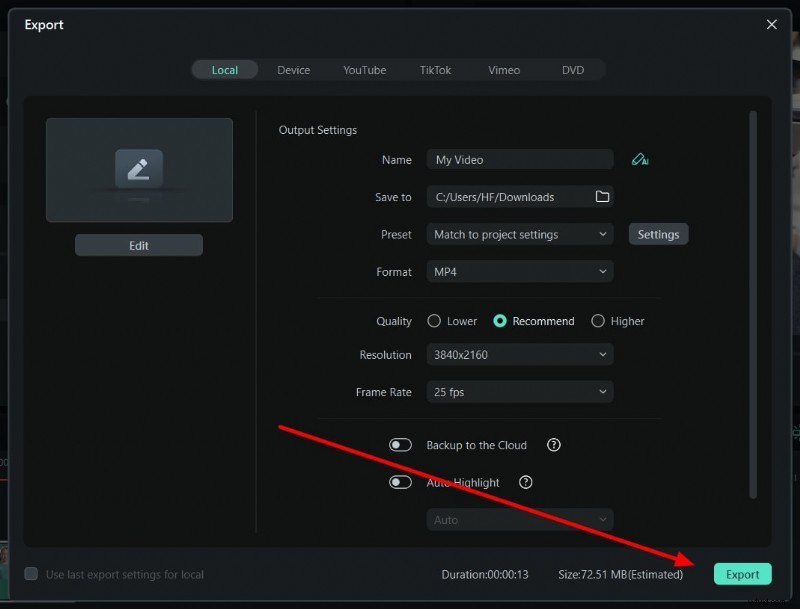
Task: Click the edit pencil on the preview thumbnail
Action: [x=138, y=169]
